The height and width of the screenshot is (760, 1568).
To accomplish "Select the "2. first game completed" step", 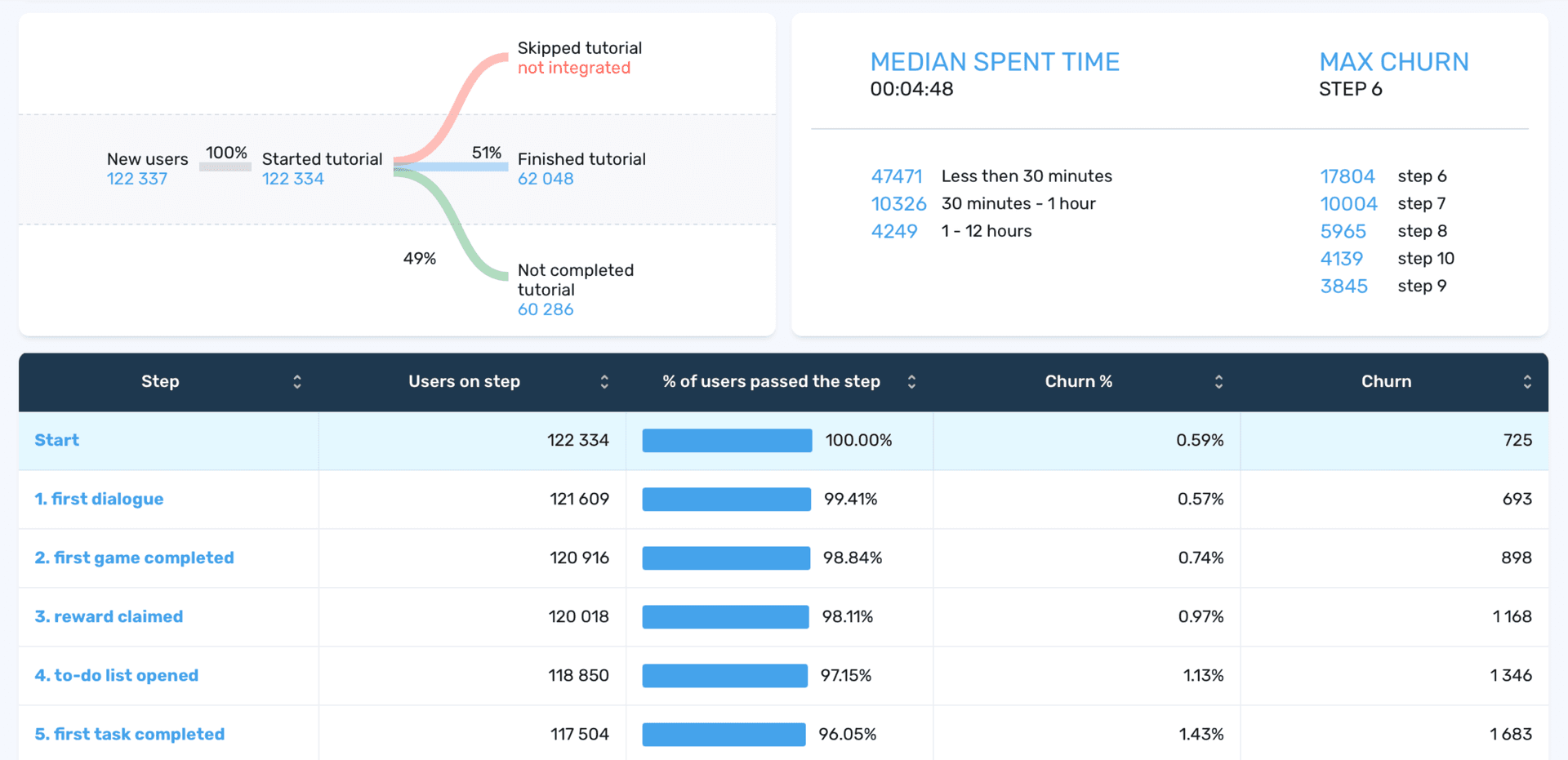I will click(134, 558).
